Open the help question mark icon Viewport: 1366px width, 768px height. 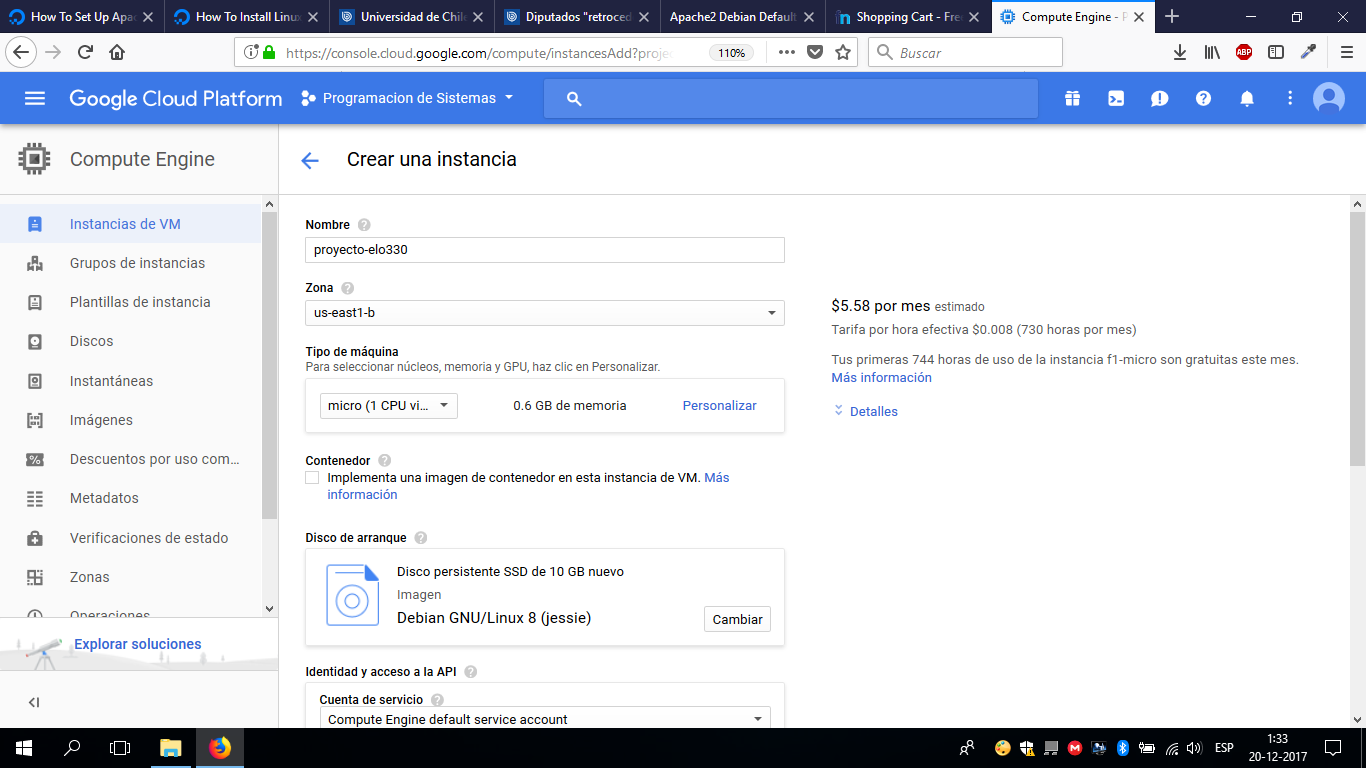tap(1203, 98)
